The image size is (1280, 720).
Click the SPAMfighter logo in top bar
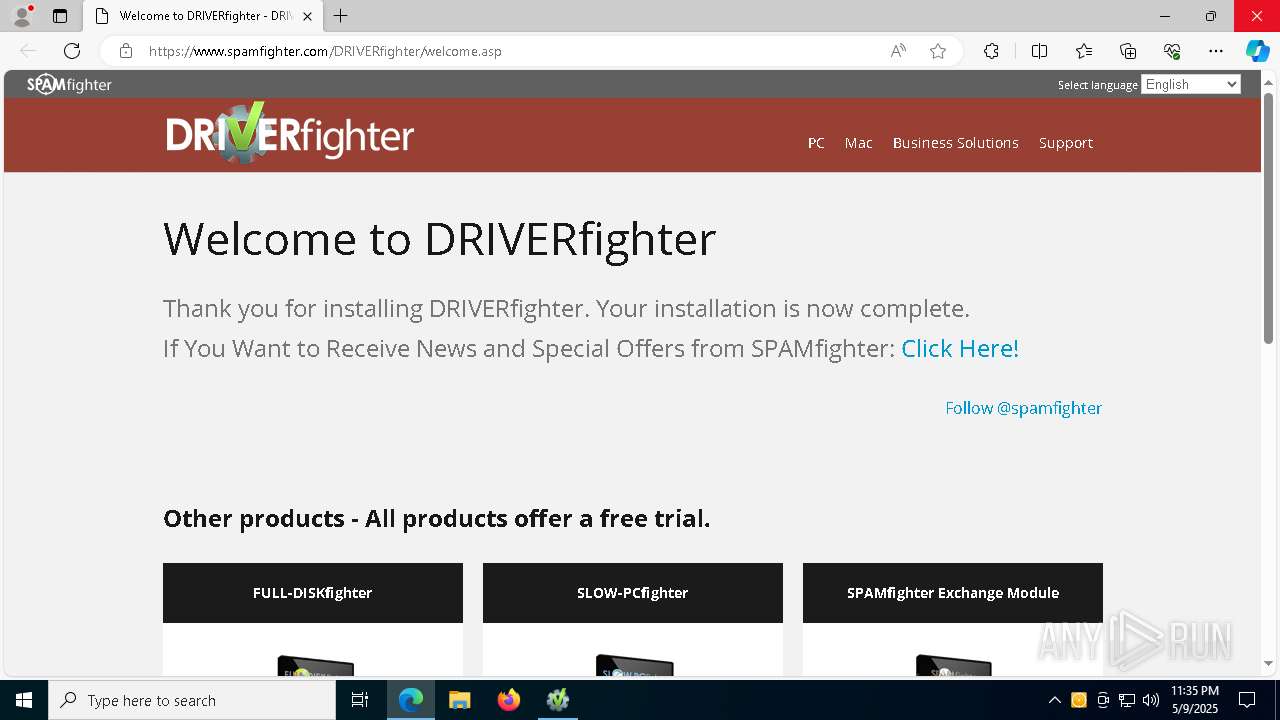click(x=69, y=84)
